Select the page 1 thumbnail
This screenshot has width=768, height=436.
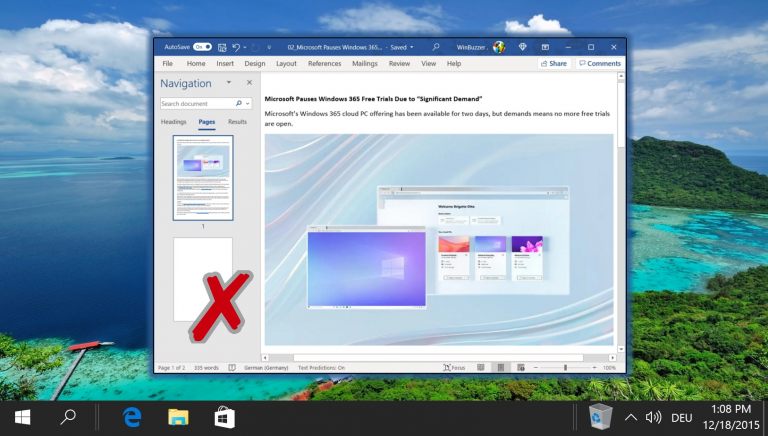click(x=203, y=178)
